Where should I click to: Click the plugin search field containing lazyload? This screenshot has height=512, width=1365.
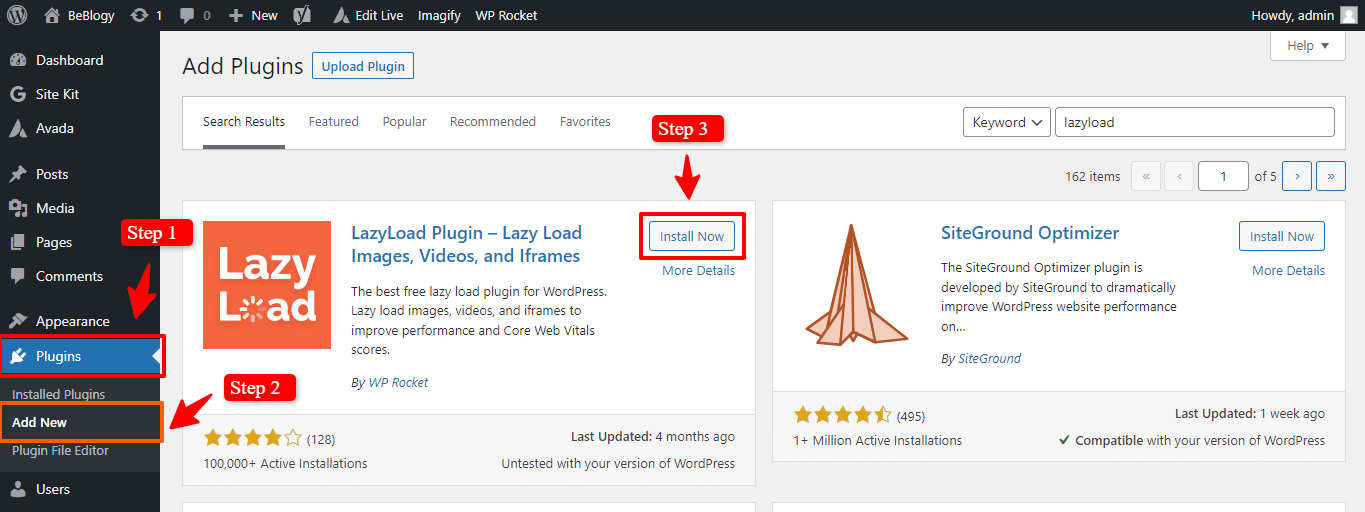pyautogui.click(x=1195, y=122)
